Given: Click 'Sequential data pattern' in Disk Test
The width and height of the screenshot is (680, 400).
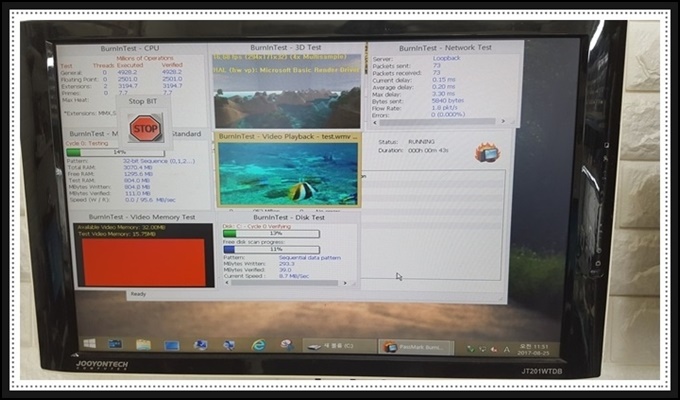Looking at the screenshot, I should [310, 257].
